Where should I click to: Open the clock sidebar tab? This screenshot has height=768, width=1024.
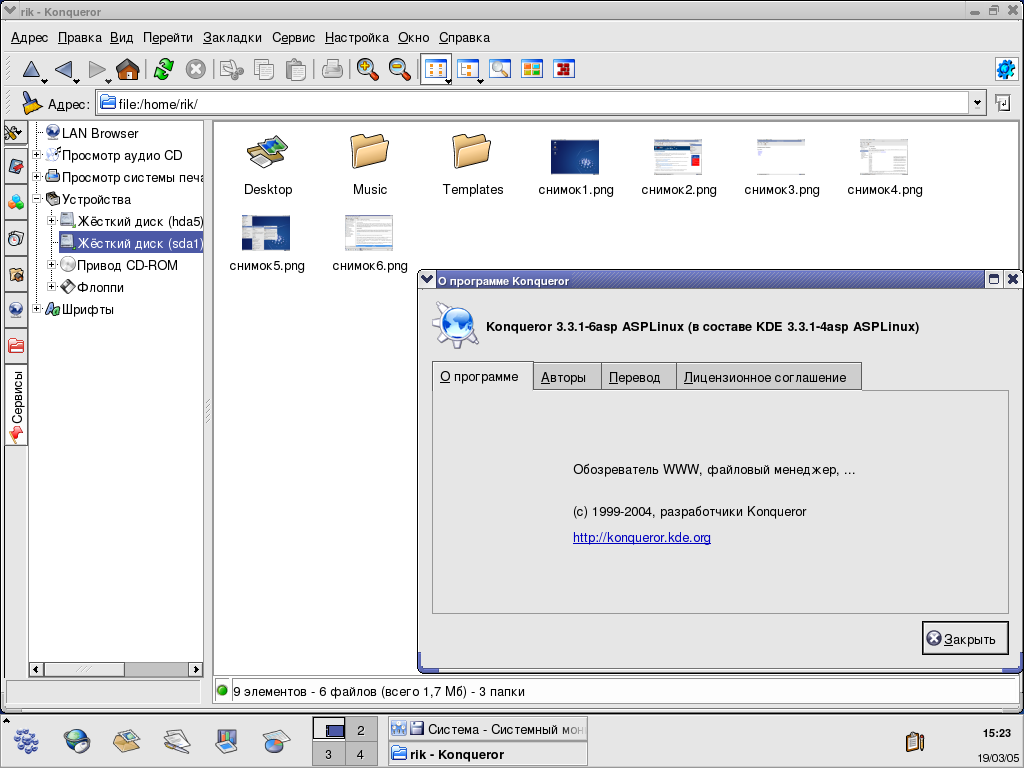[16, 238]
